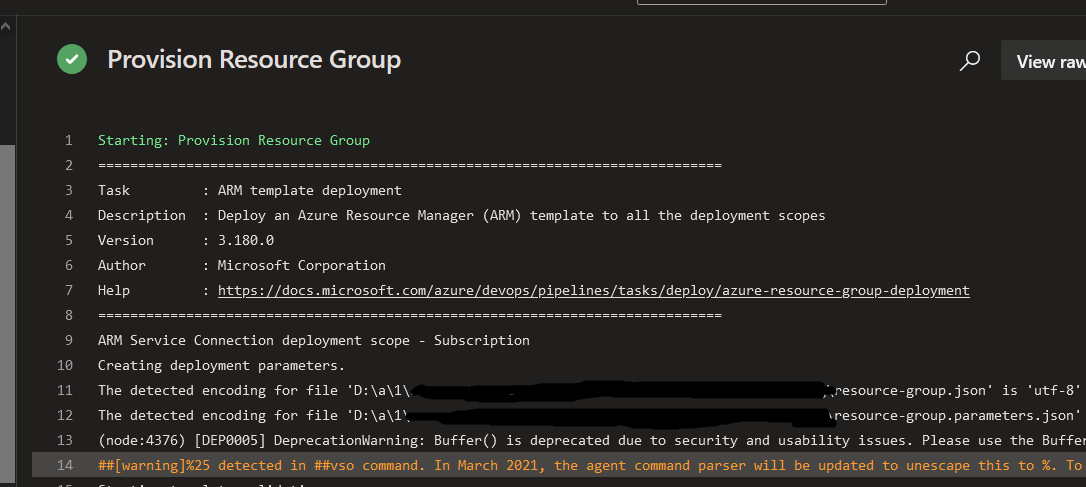Click line number 14 in gutter
The height and width of the screenshot is (487, 1086).
[64, 465]
